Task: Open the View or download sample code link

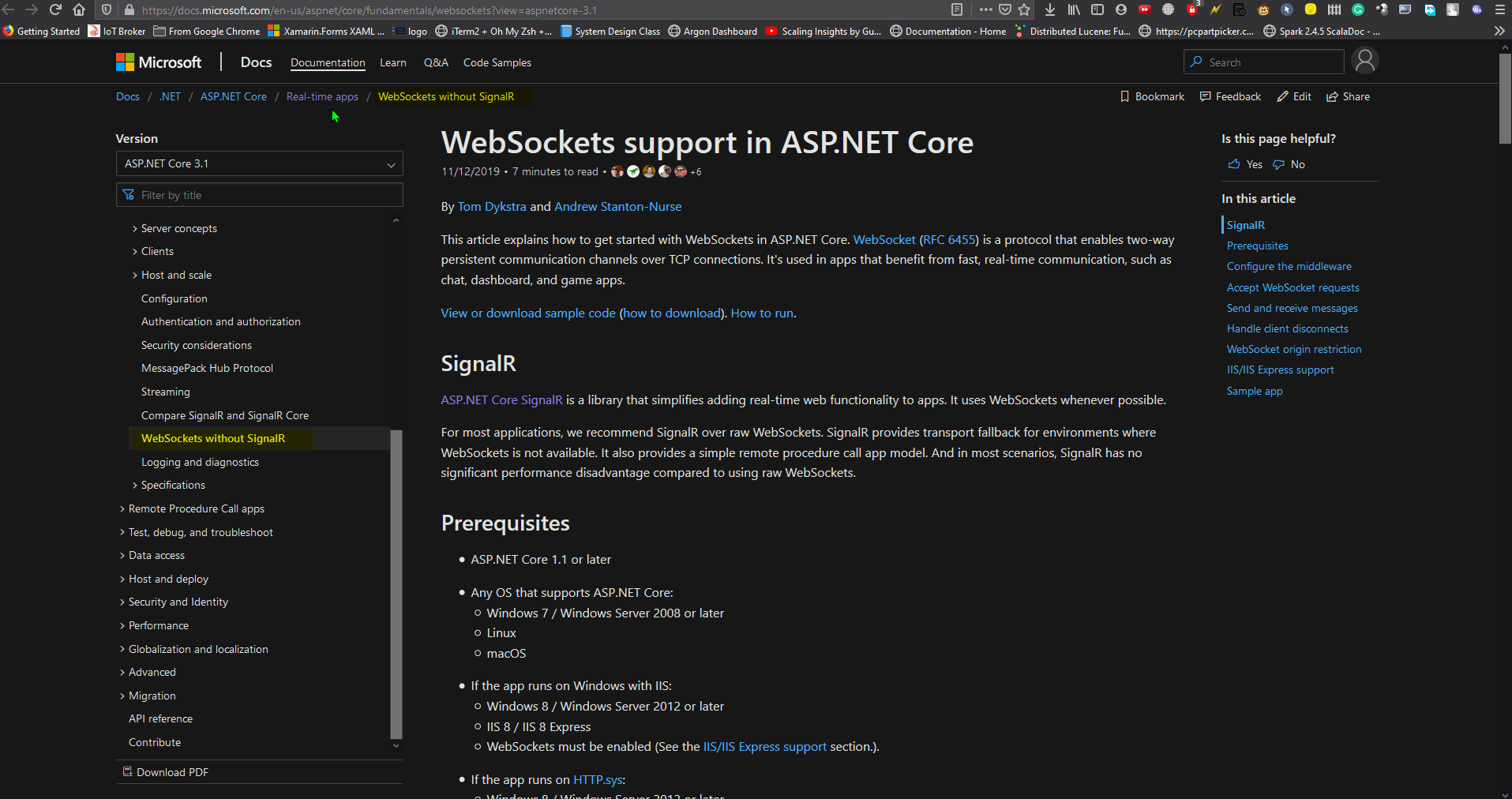Action: (x=527, y=313)
